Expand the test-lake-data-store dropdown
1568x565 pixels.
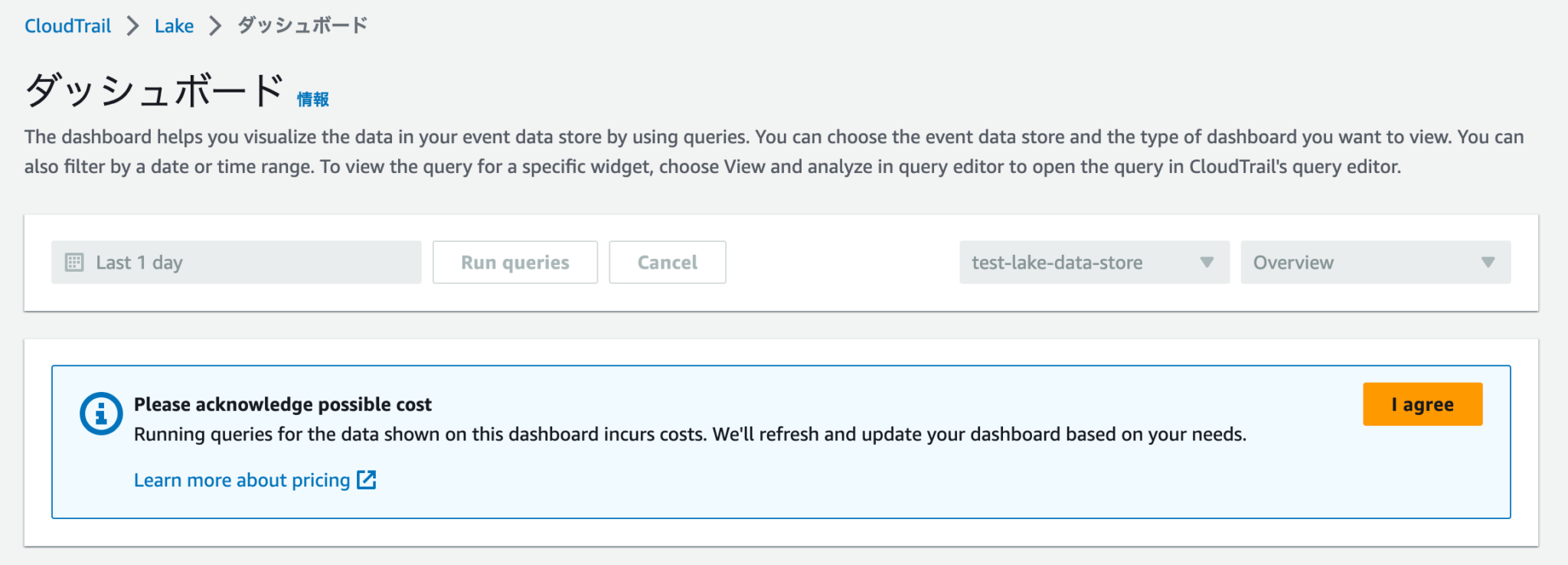[x=1094, y=263]
